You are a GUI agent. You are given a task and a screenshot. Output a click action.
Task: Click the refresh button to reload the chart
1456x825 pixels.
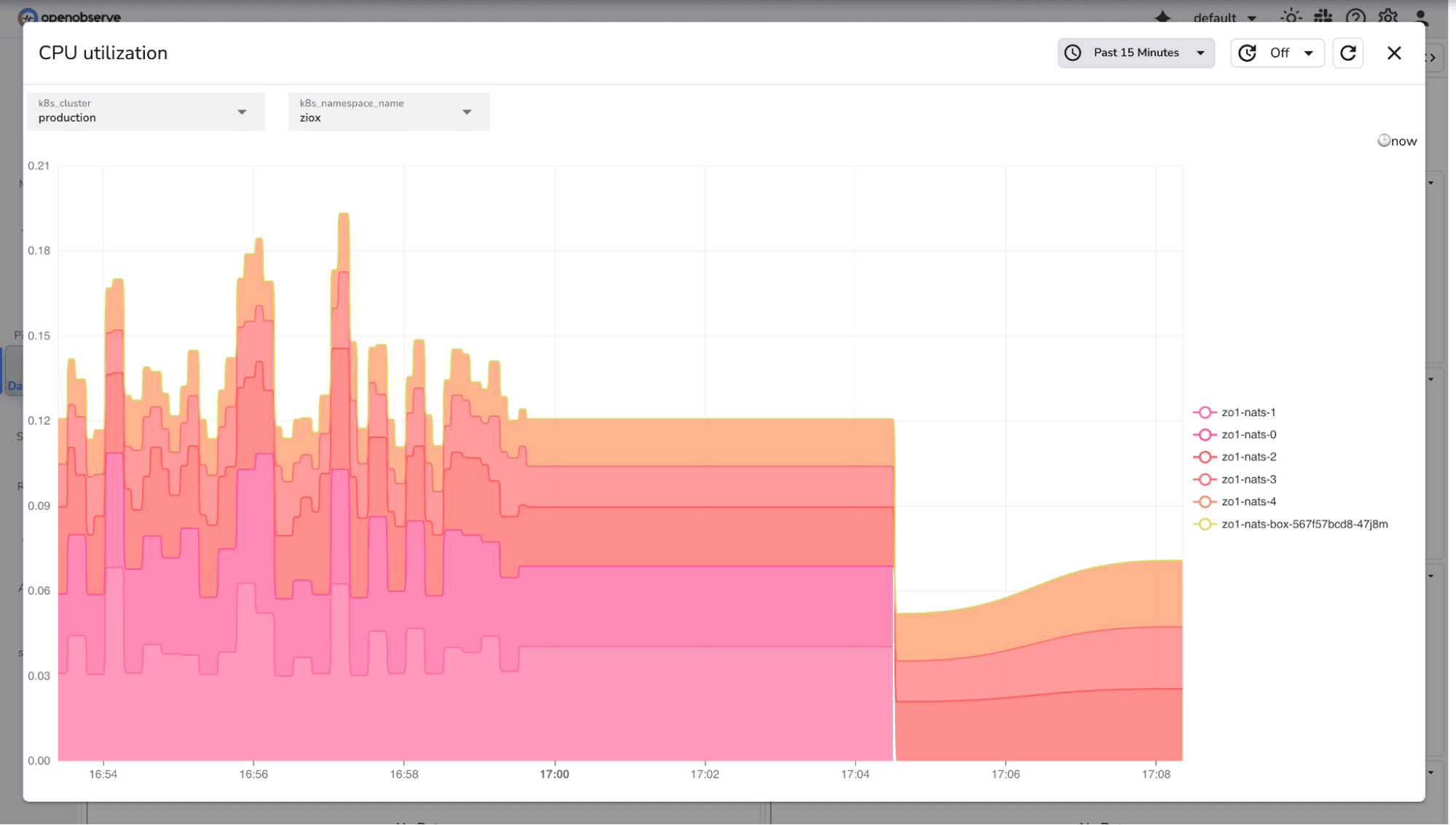click(1347, 52)
